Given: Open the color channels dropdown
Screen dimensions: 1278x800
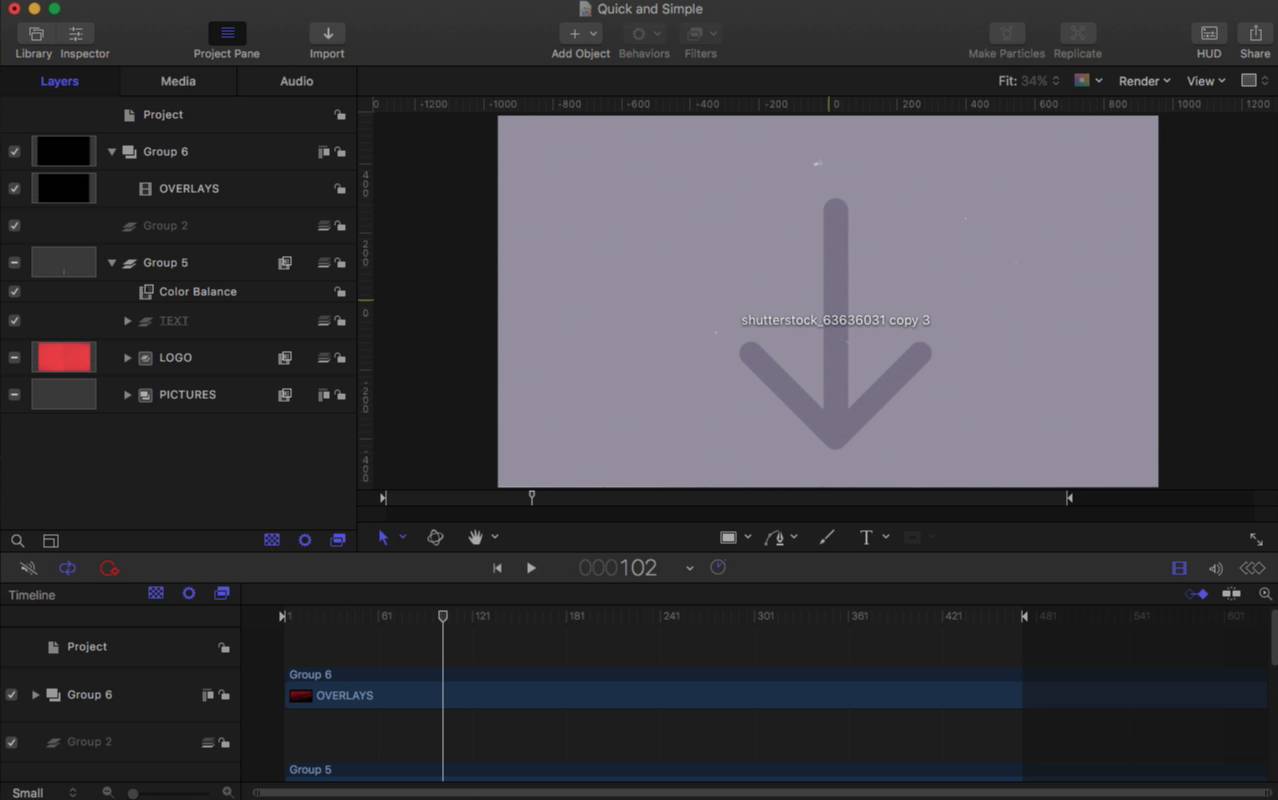Looking at the screenshot, I should (x=1088, y=81).
